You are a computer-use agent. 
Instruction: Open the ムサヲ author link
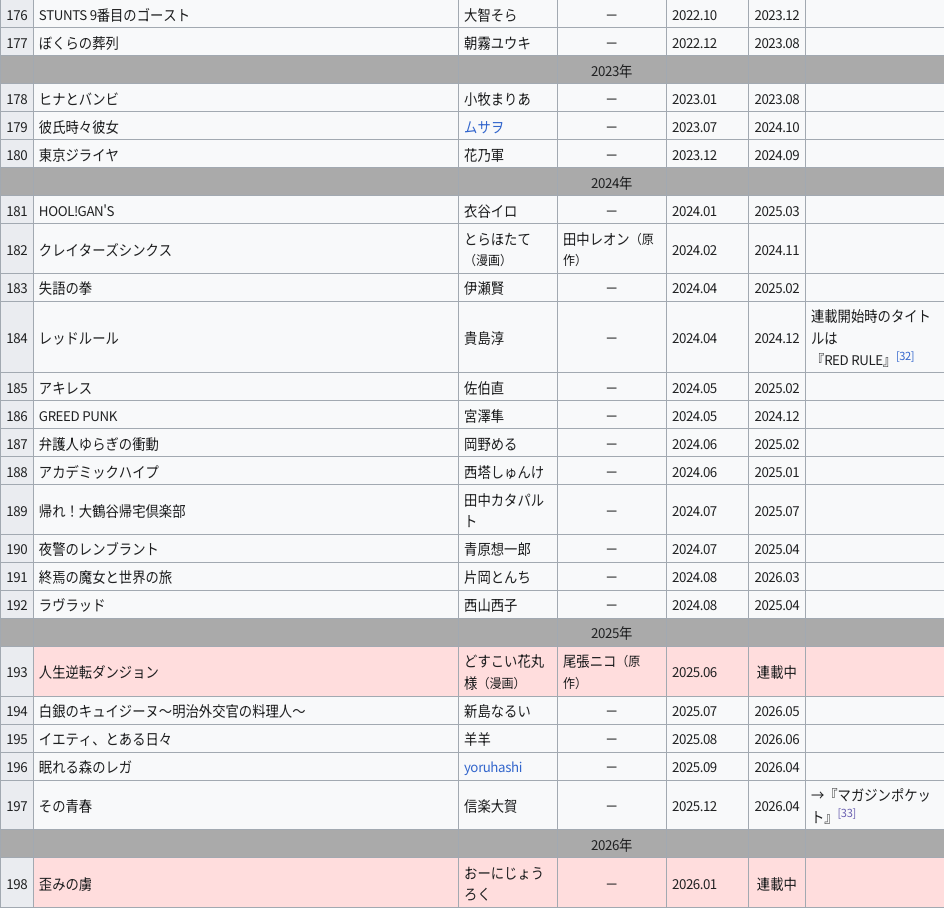click(483, 127)
